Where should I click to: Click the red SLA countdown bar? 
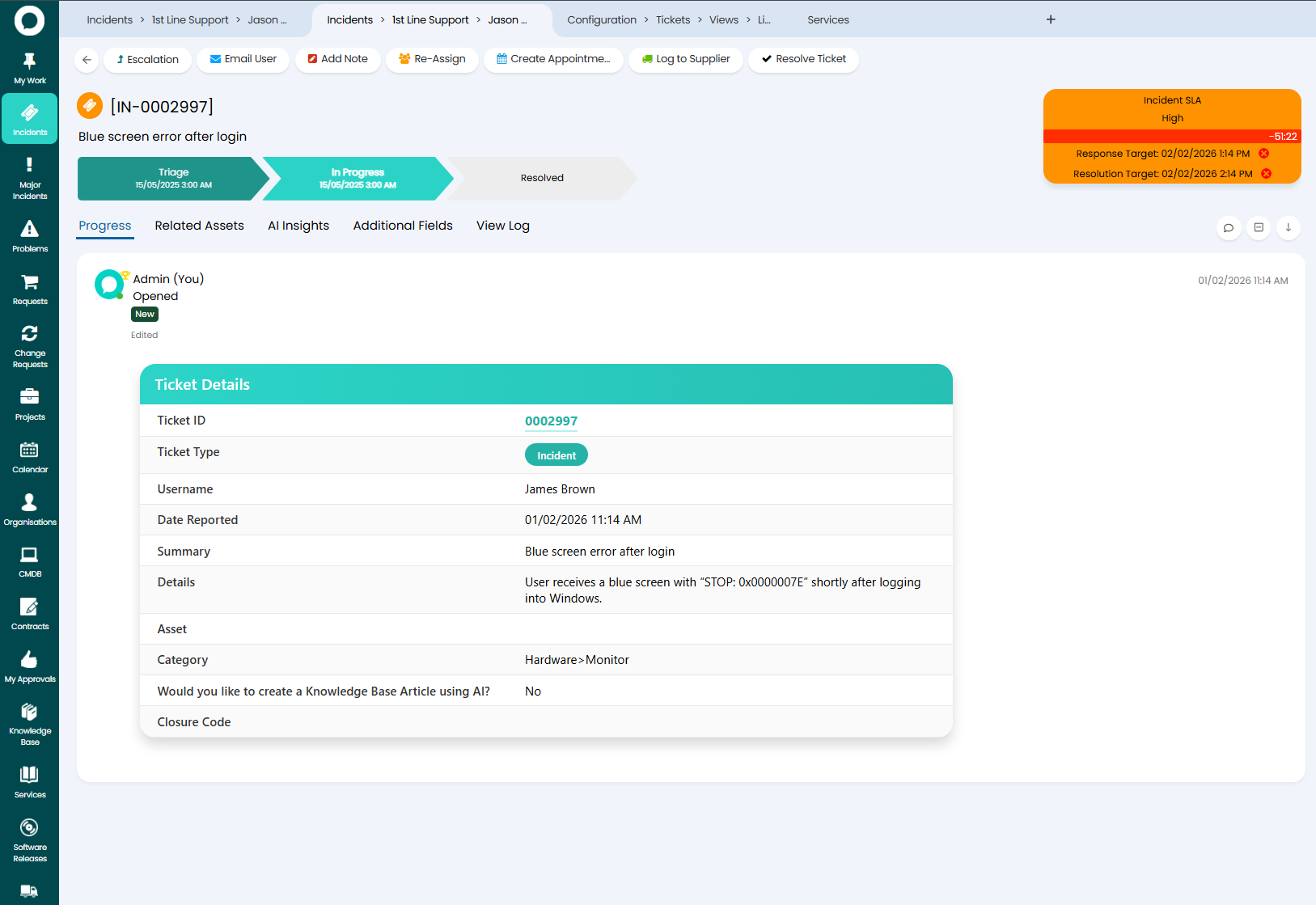[1171, 137]
